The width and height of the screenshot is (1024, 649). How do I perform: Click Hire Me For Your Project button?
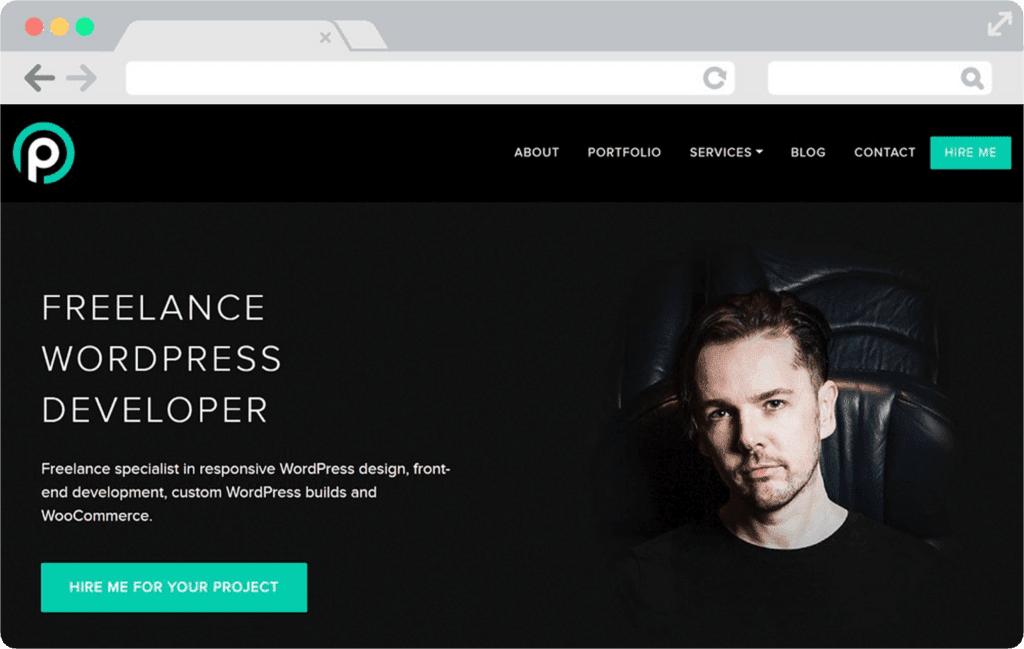(x=174, y=587)
